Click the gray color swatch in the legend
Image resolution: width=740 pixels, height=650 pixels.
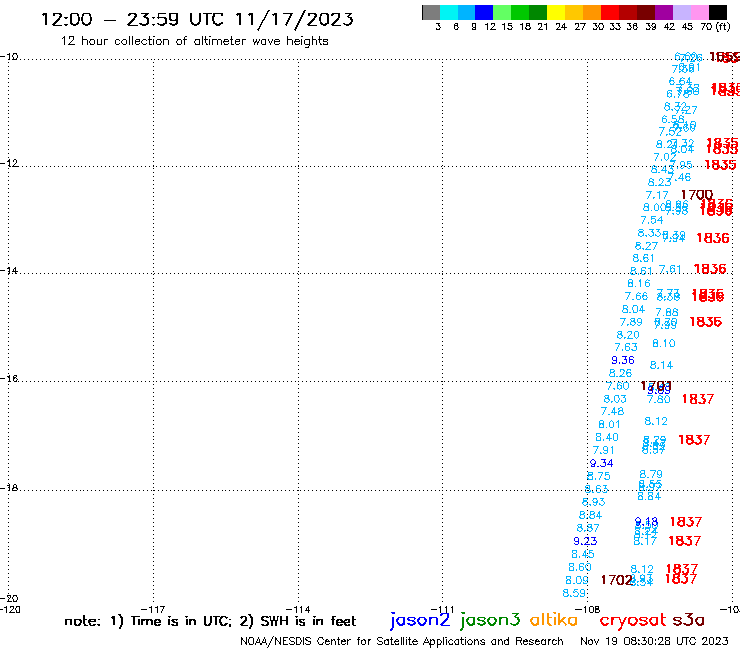[431, 12]
